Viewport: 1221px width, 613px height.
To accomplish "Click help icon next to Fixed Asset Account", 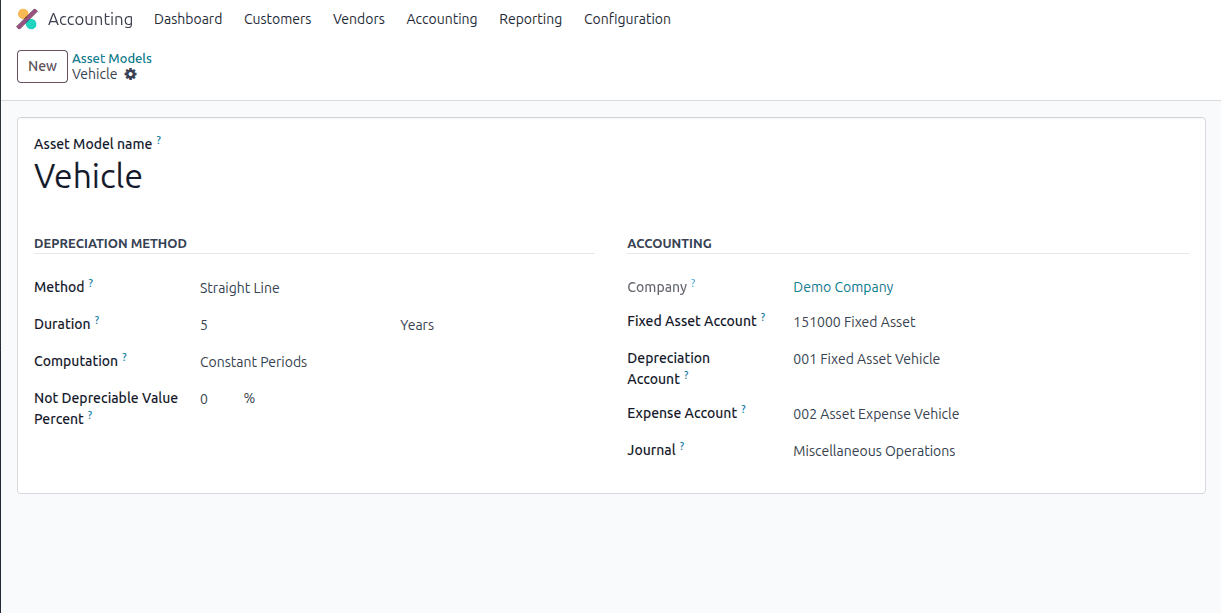I will pos(763,316).
